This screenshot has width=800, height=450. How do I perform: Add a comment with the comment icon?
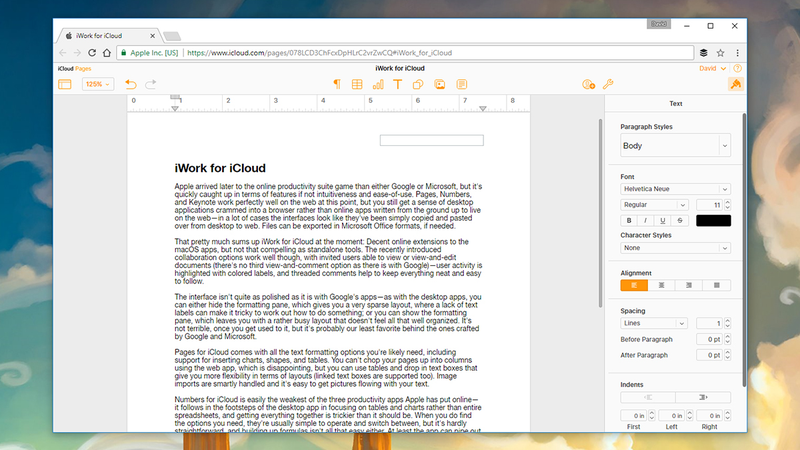coord(462,84)
